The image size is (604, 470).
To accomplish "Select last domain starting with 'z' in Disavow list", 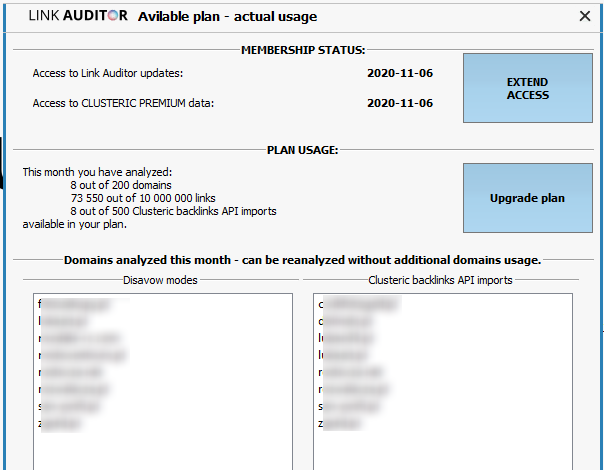I will (60, 424).
